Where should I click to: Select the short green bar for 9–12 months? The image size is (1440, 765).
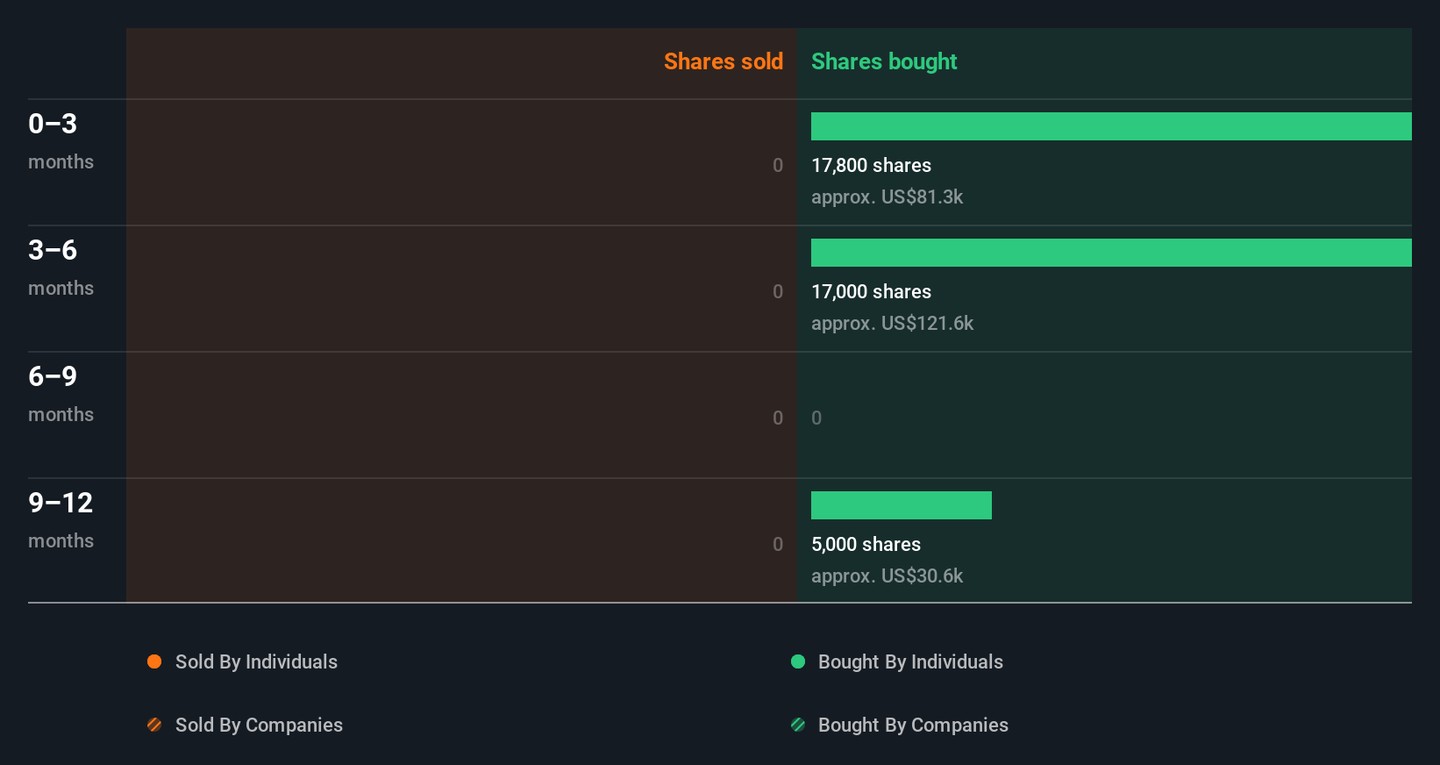click(901, 506)
